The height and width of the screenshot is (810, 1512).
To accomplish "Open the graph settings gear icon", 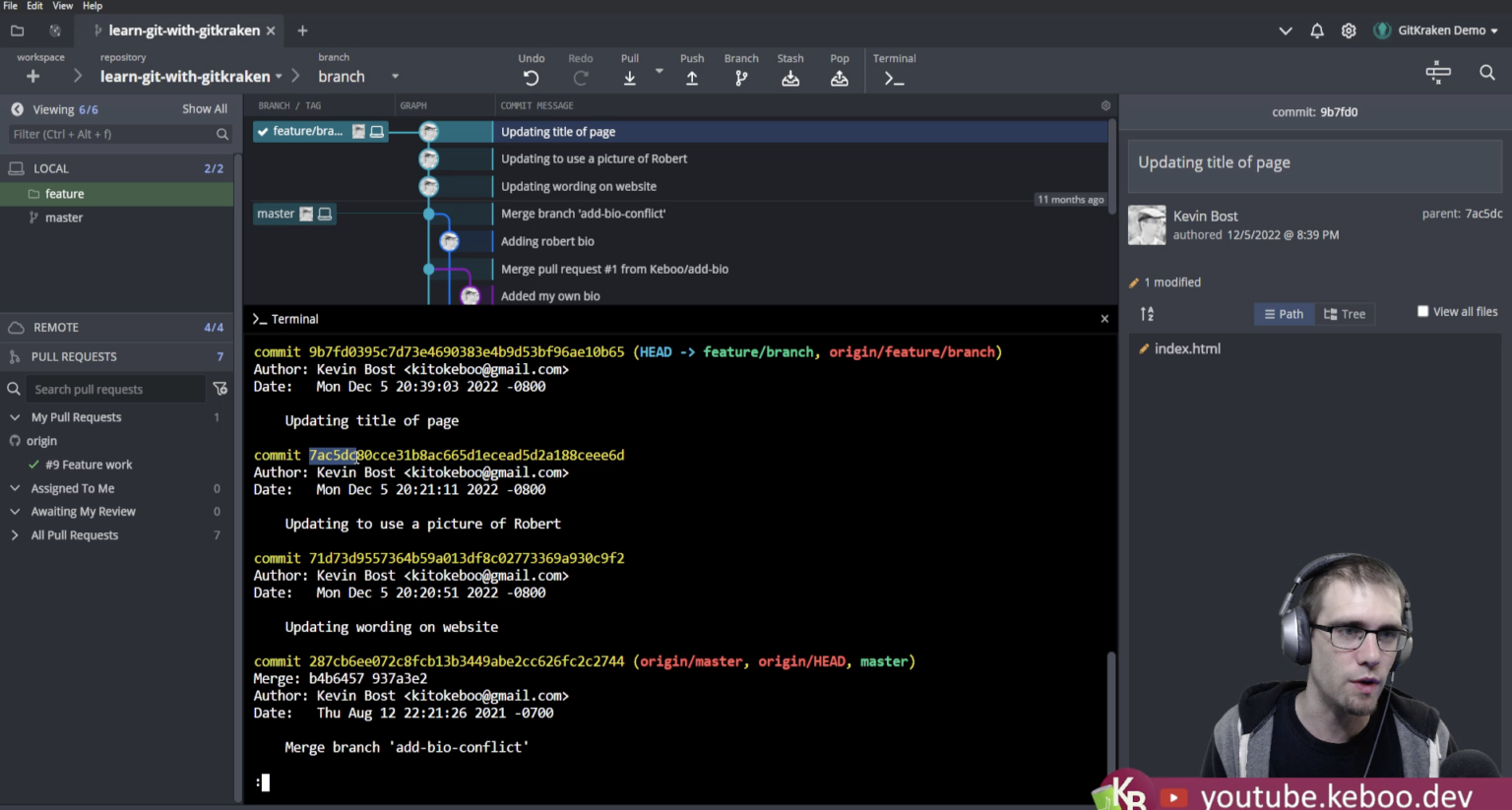I will click(1104, 105).
